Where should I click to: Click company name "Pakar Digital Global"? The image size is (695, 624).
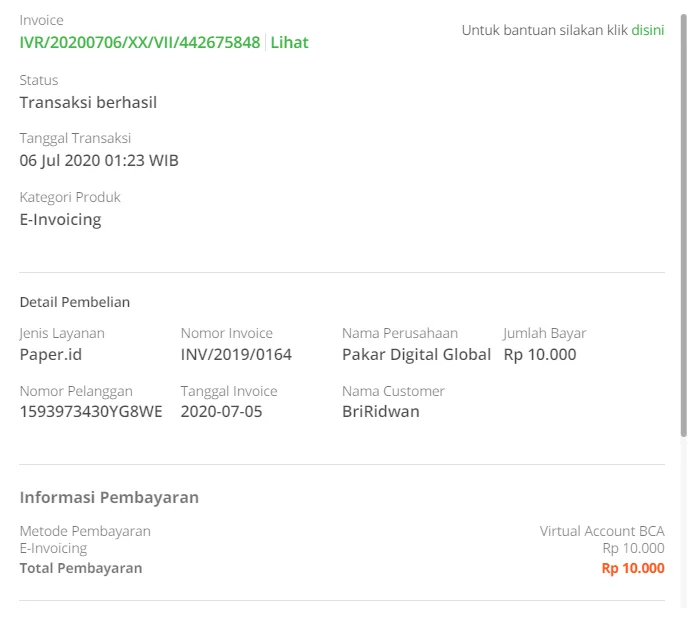tap(416, 354)
